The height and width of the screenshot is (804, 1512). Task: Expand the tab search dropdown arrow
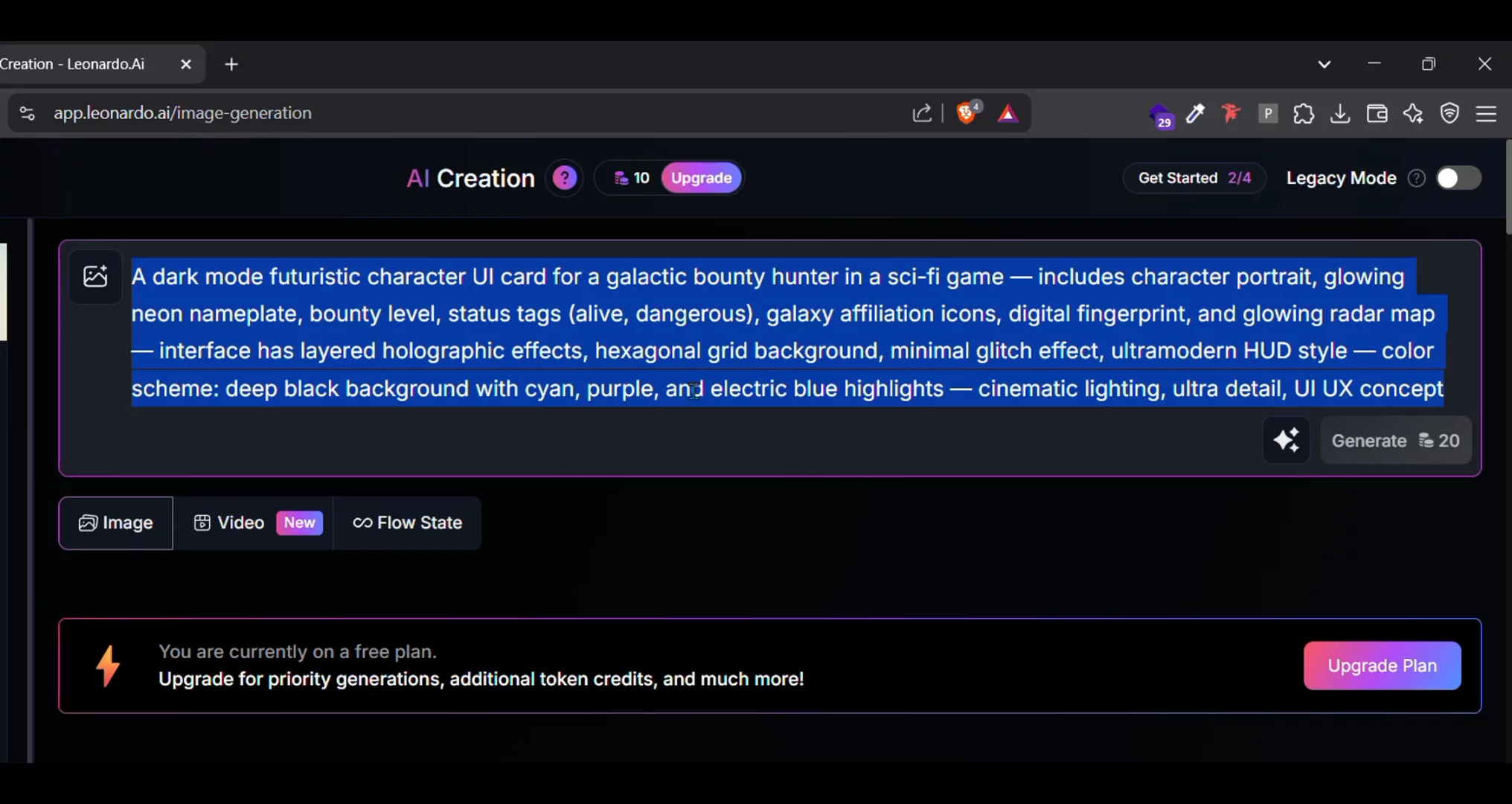pos(1324,64)
